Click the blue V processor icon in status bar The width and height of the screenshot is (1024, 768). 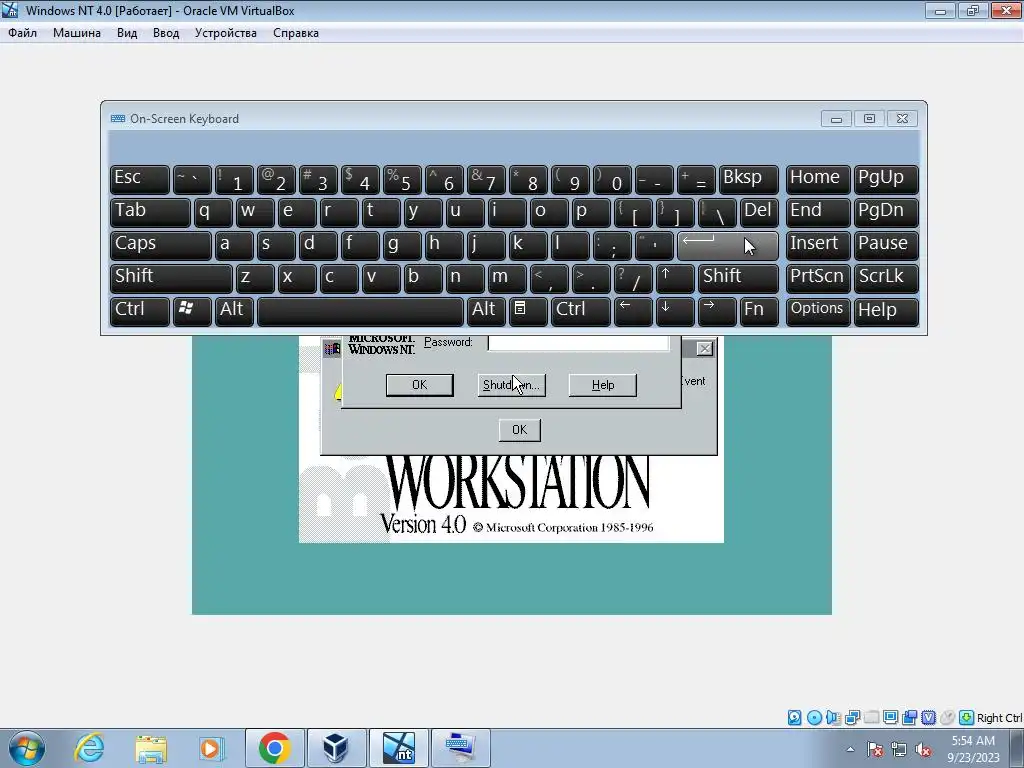coord(928,718)
